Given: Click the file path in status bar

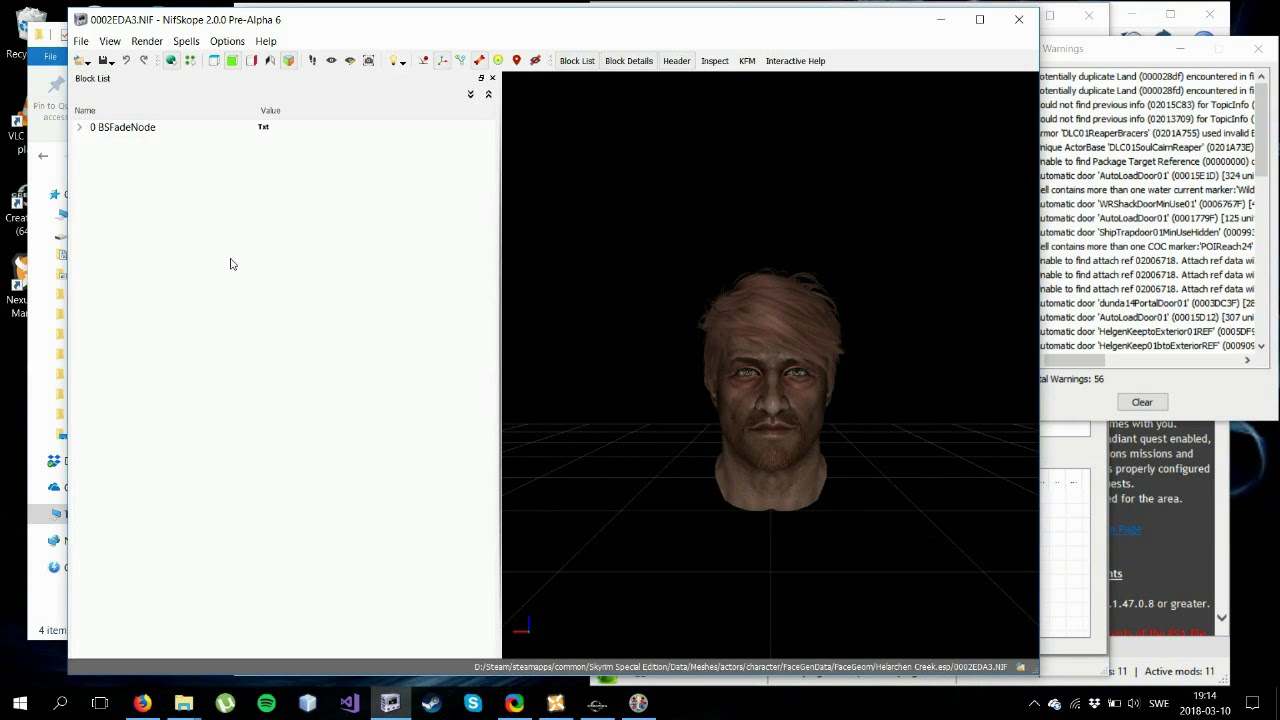Looking at the screenshot, I should [740, 667].
